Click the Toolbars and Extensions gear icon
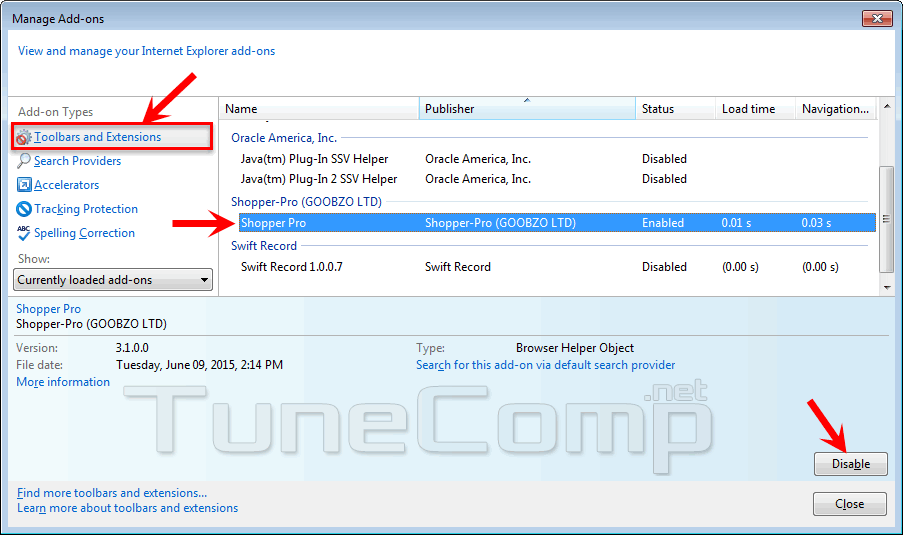Viewport: 903px width, 535px height. tap(24, 137)
